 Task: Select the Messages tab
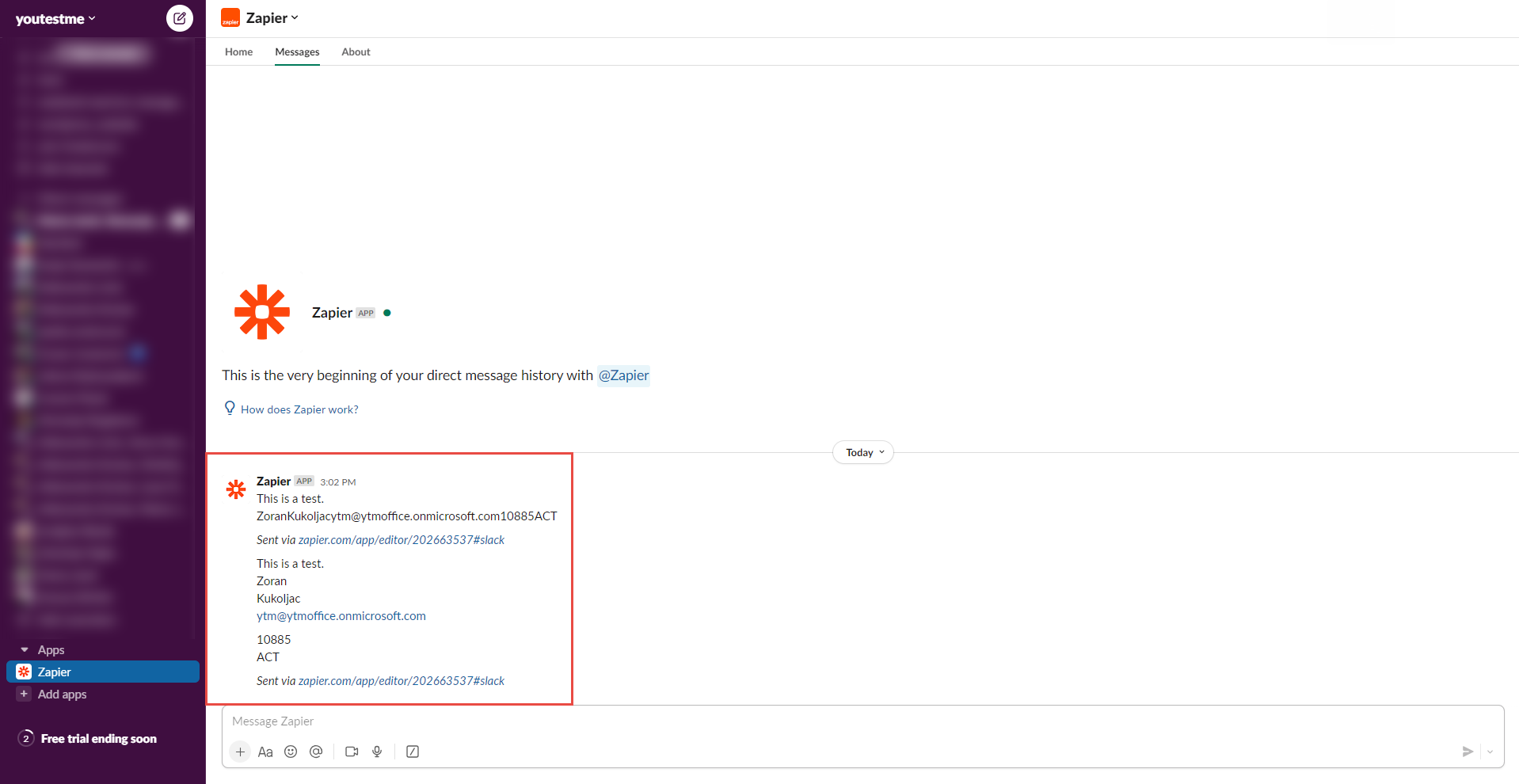pyautogui.click(x=297, y=51)
